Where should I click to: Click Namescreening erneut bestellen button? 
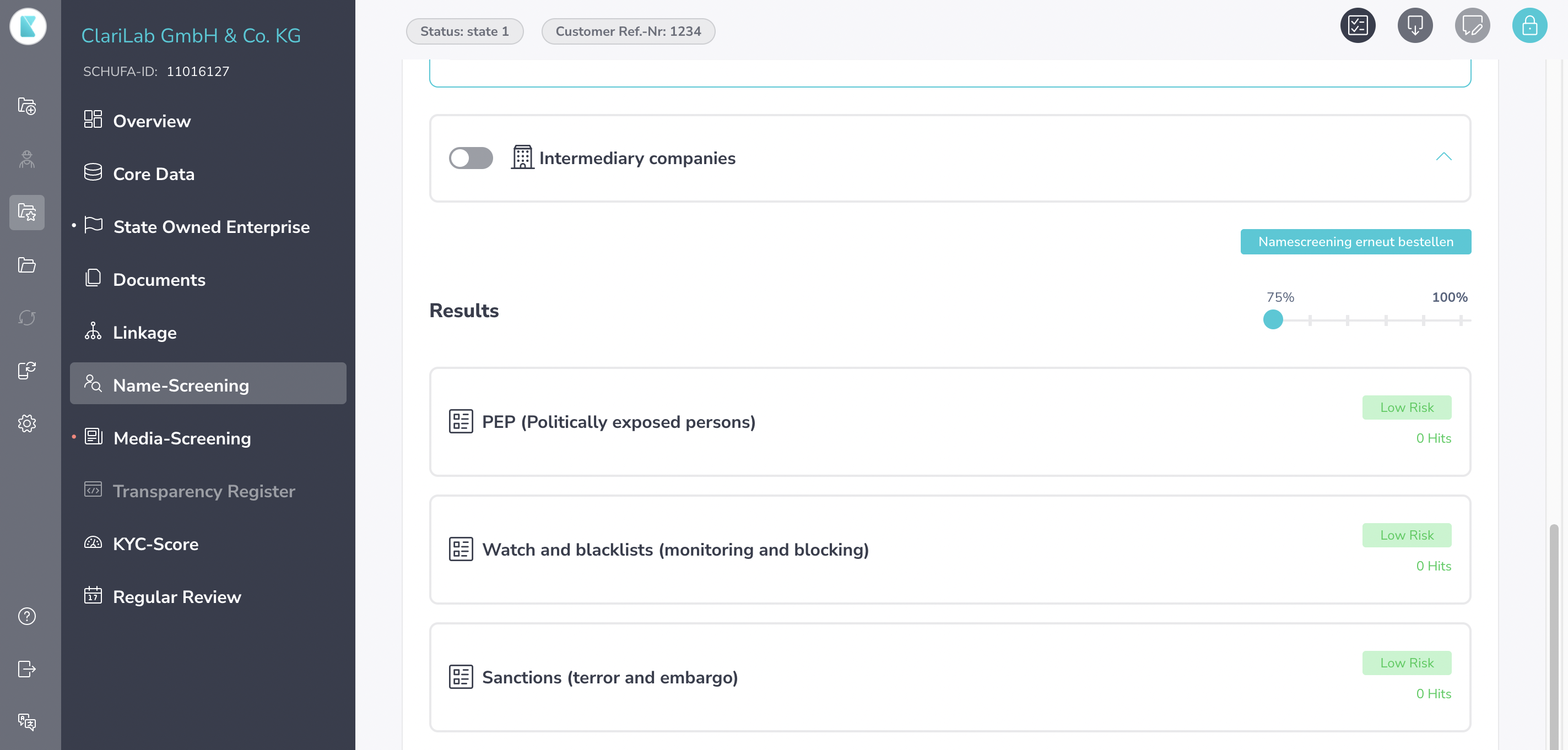[1355, 242]
